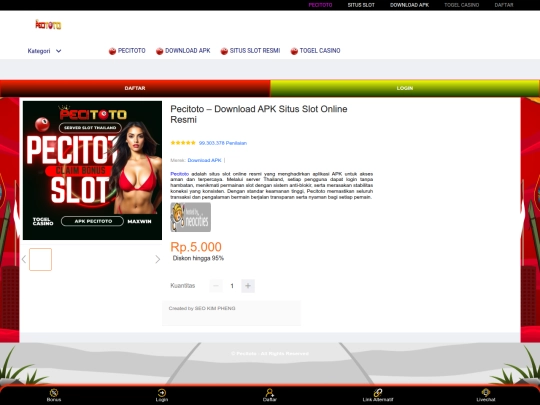Open the Pecitoto logo in the header
The height and width of the screenshot is (405, 540).
(x=48, y=25)
